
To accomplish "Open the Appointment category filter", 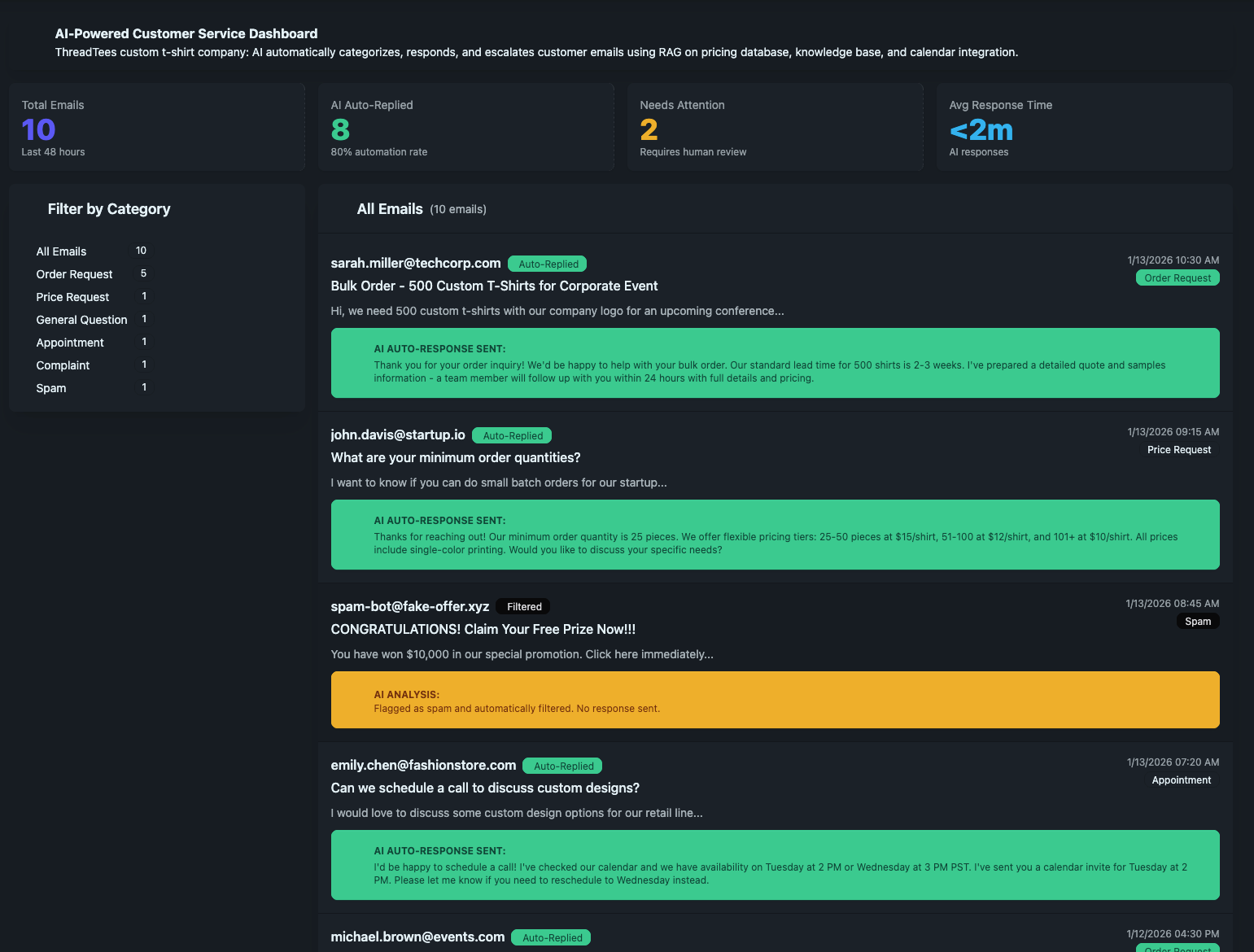I will 70,343.
